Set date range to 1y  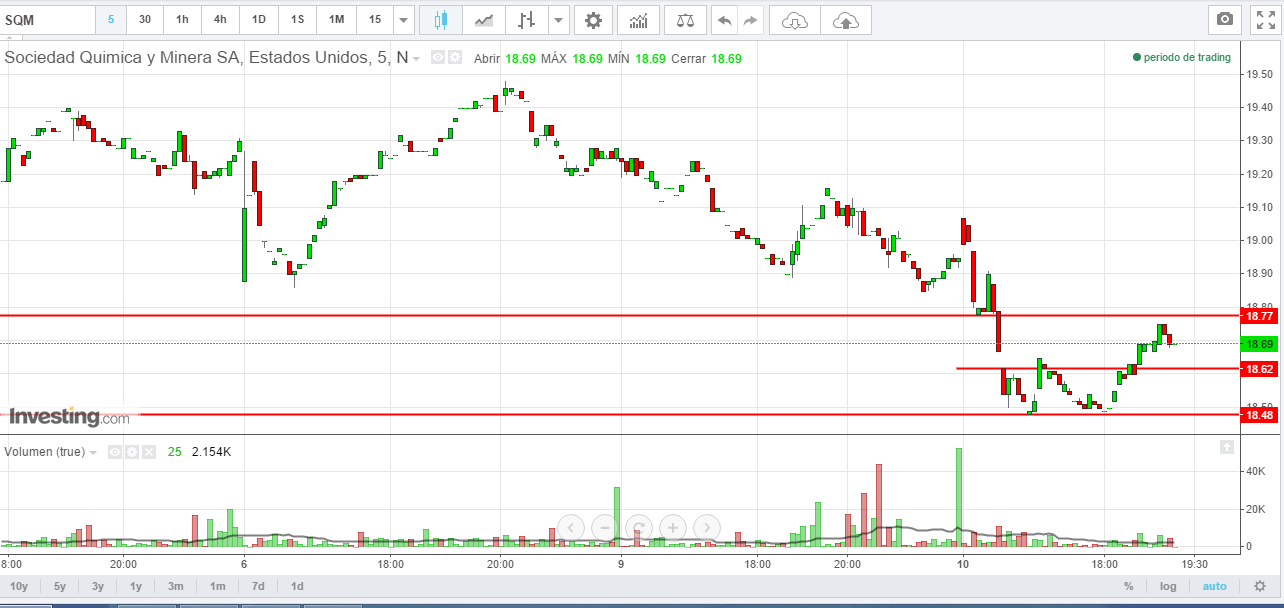tap(135, 586)
